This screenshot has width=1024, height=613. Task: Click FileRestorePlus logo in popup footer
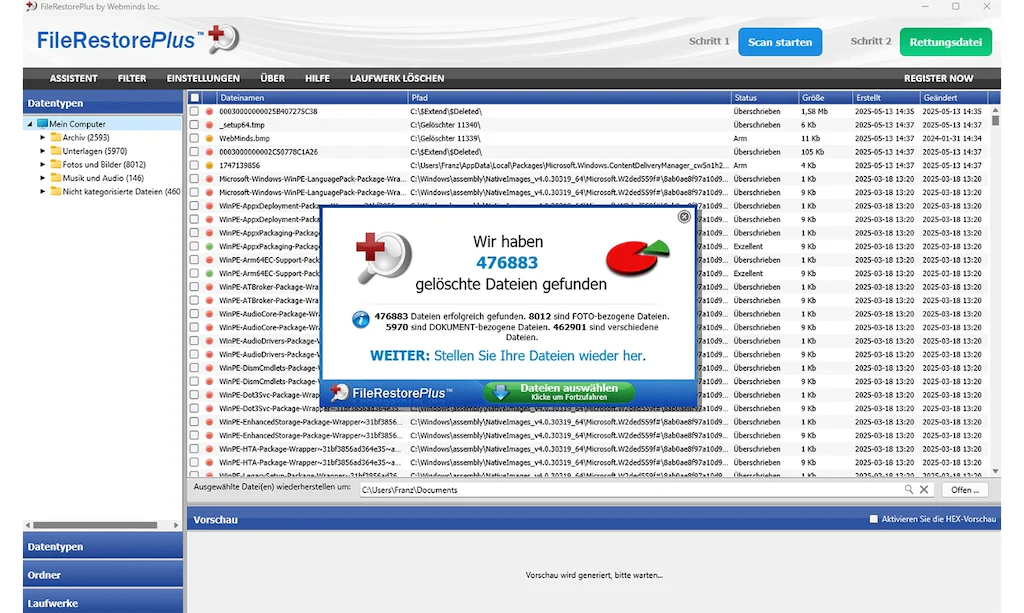pos(391,392)
